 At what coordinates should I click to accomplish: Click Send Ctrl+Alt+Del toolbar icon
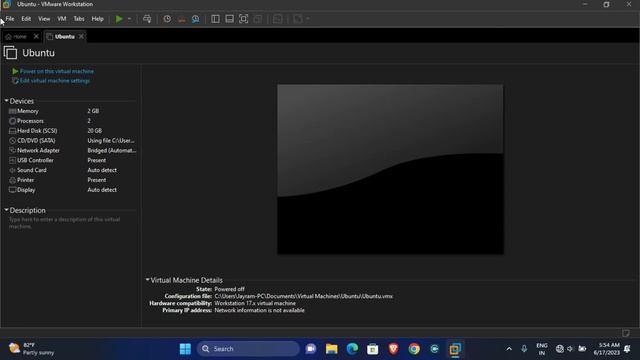(x=147, y=19)
